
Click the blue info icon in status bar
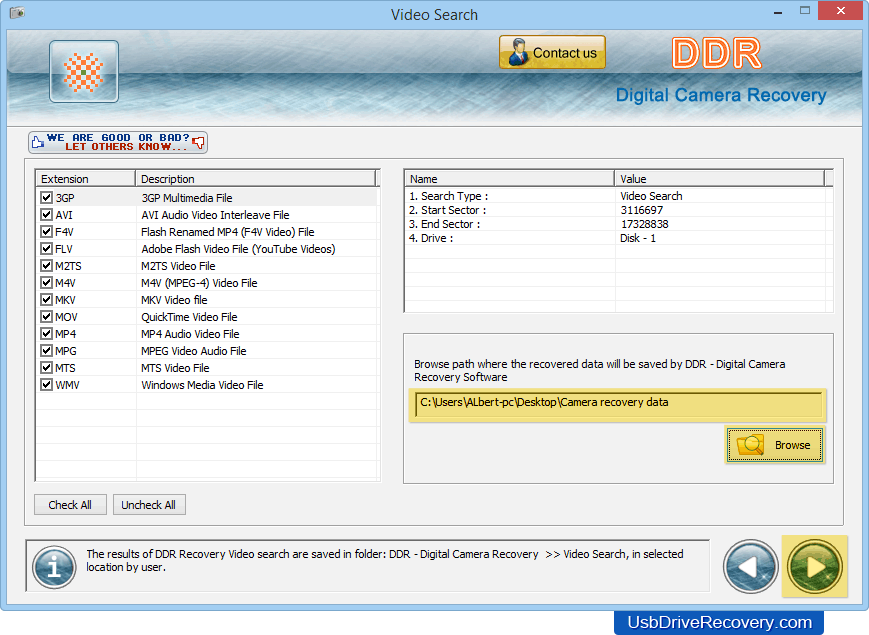[54, 567]
